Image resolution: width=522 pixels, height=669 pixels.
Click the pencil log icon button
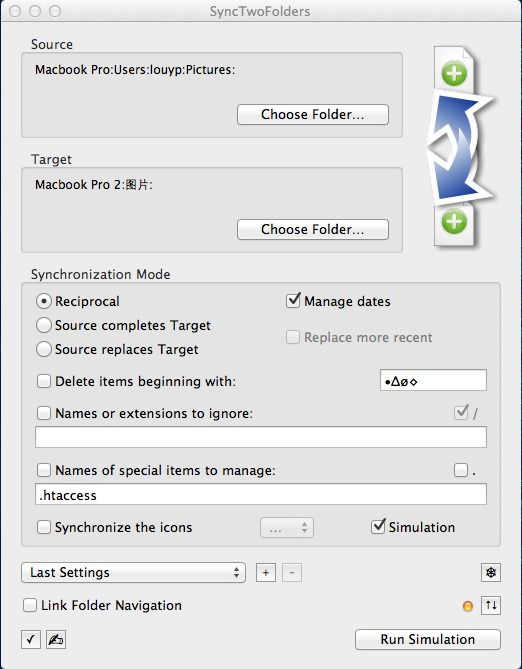(x=56, y=639)
